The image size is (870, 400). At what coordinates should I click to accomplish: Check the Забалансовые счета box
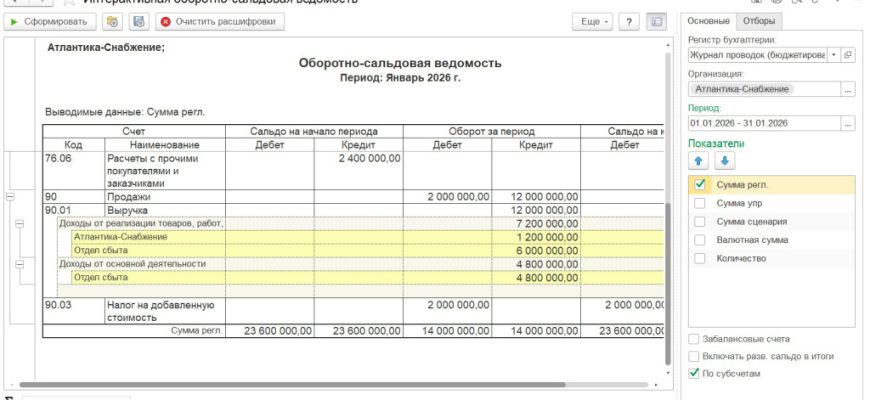pyautogui.click(x=695, y=339)
